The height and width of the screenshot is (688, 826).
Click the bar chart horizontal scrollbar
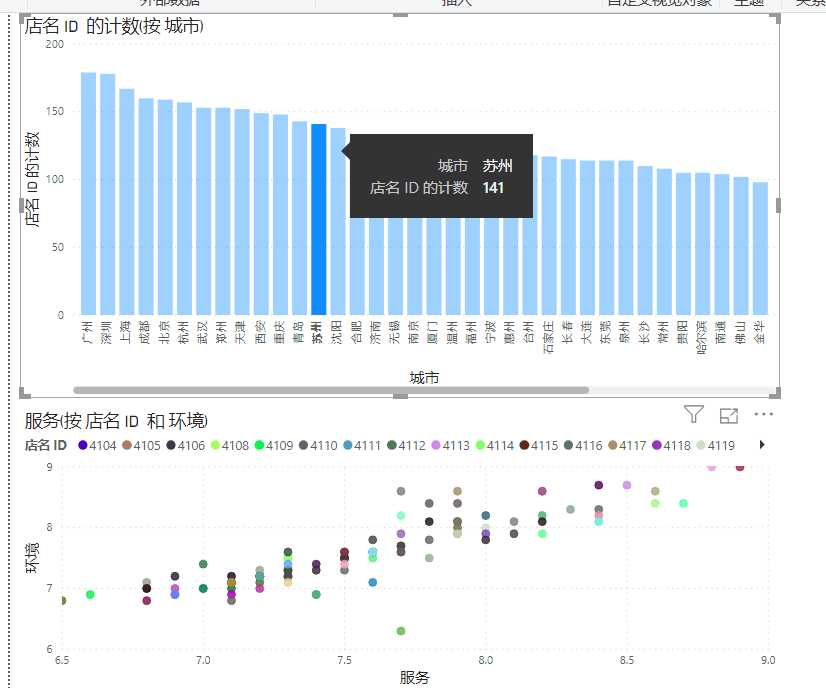point(331,390)
